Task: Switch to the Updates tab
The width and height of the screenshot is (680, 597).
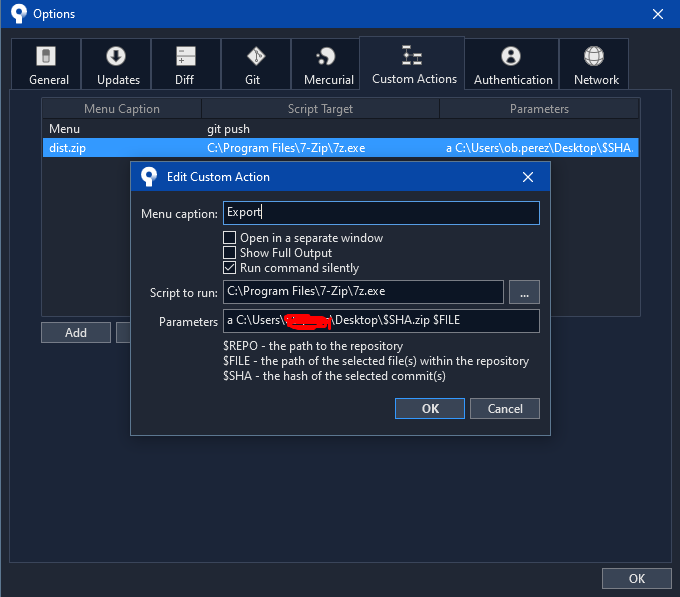Action: coord(116,64)
